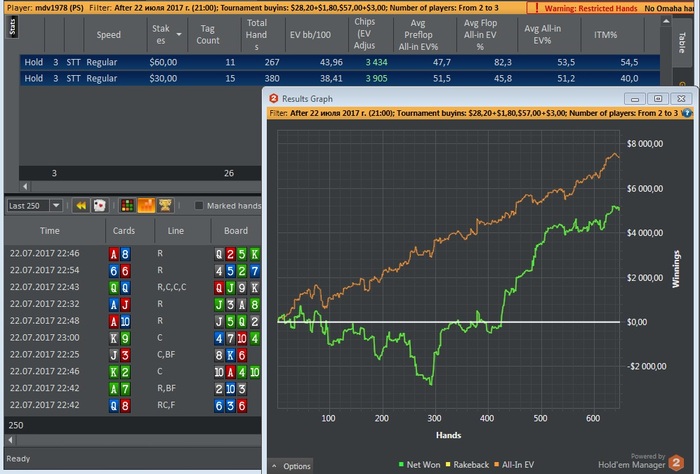Select hand at 22.07.2017 22:43
The width and height of the screenshot is (700, 474).
(133, 287)
